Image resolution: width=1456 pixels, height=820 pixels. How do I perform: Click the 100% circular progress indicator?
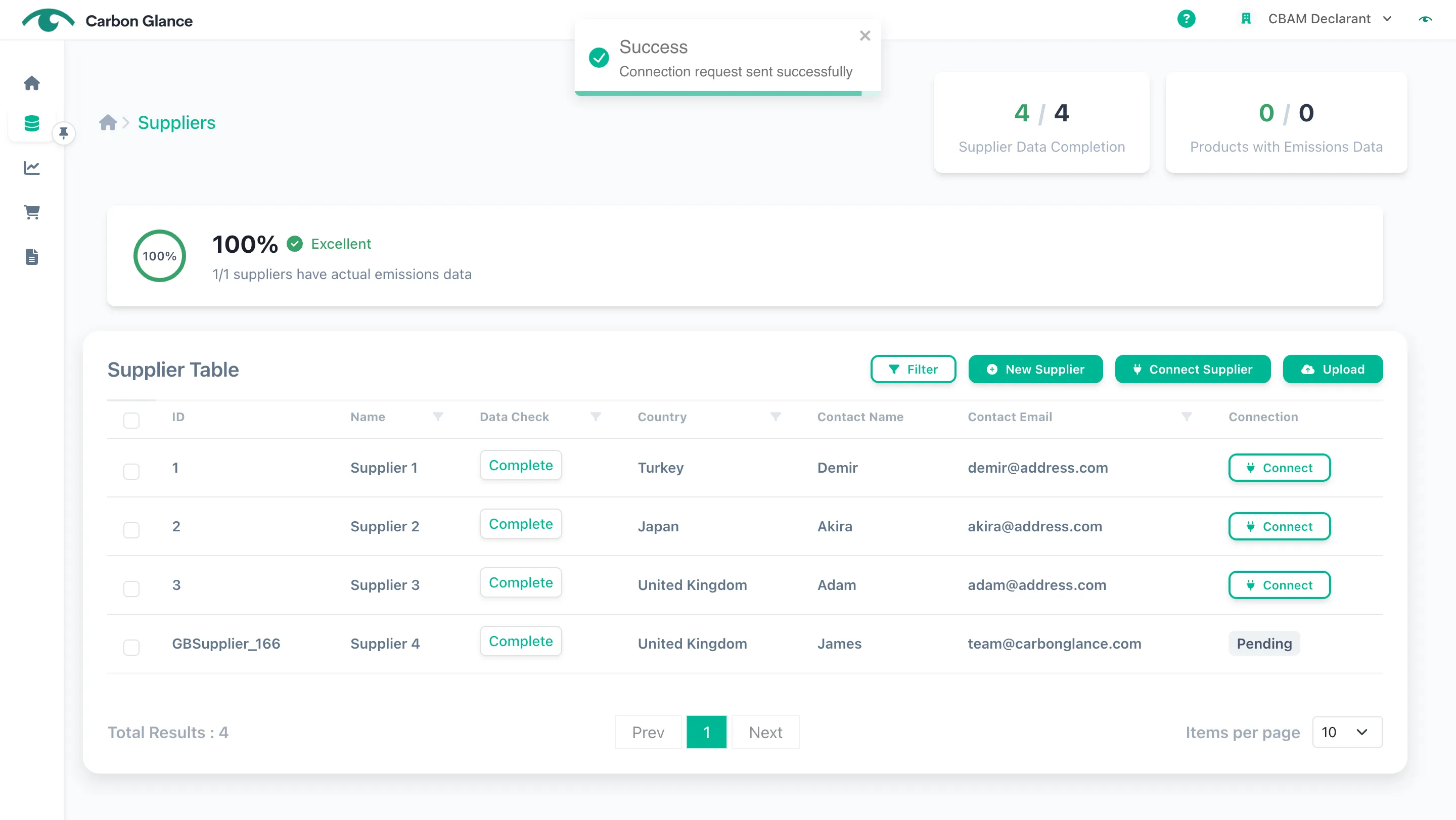[x=159, y=255]
